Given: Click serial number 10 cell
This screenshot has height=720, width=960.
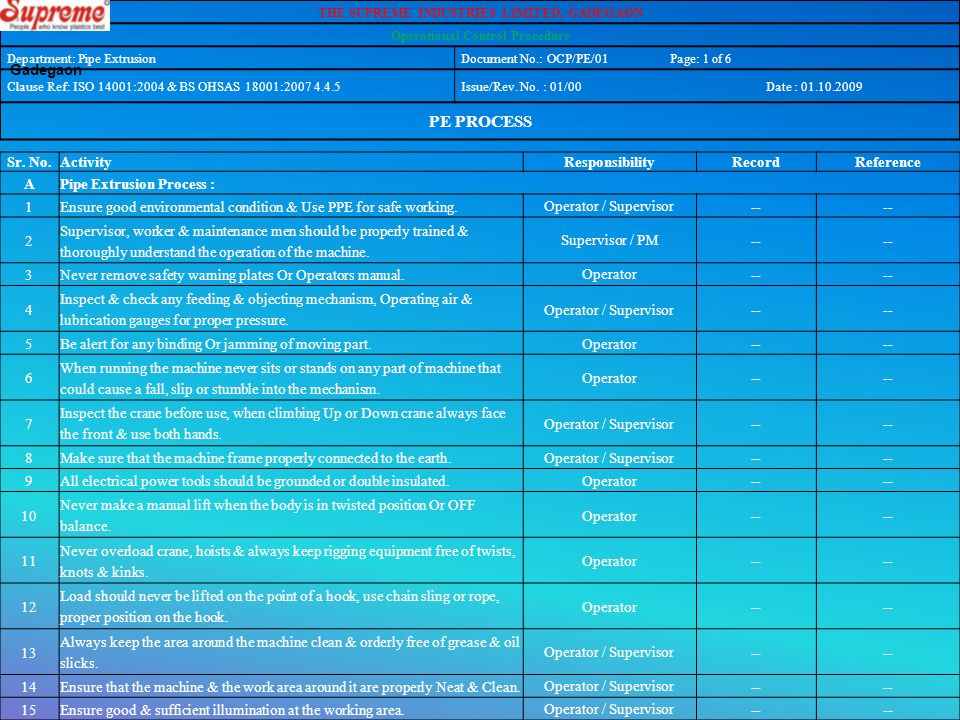Looking at the screenshot, I should tap(29, 515).
